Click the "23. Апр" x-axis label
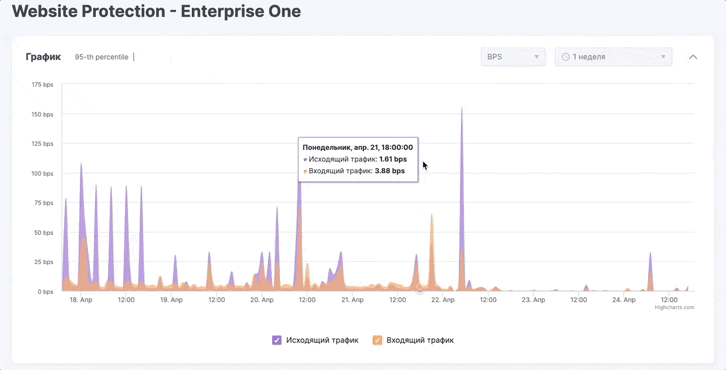The width and height of the screenshot is (726, 370). pos(533,300)
